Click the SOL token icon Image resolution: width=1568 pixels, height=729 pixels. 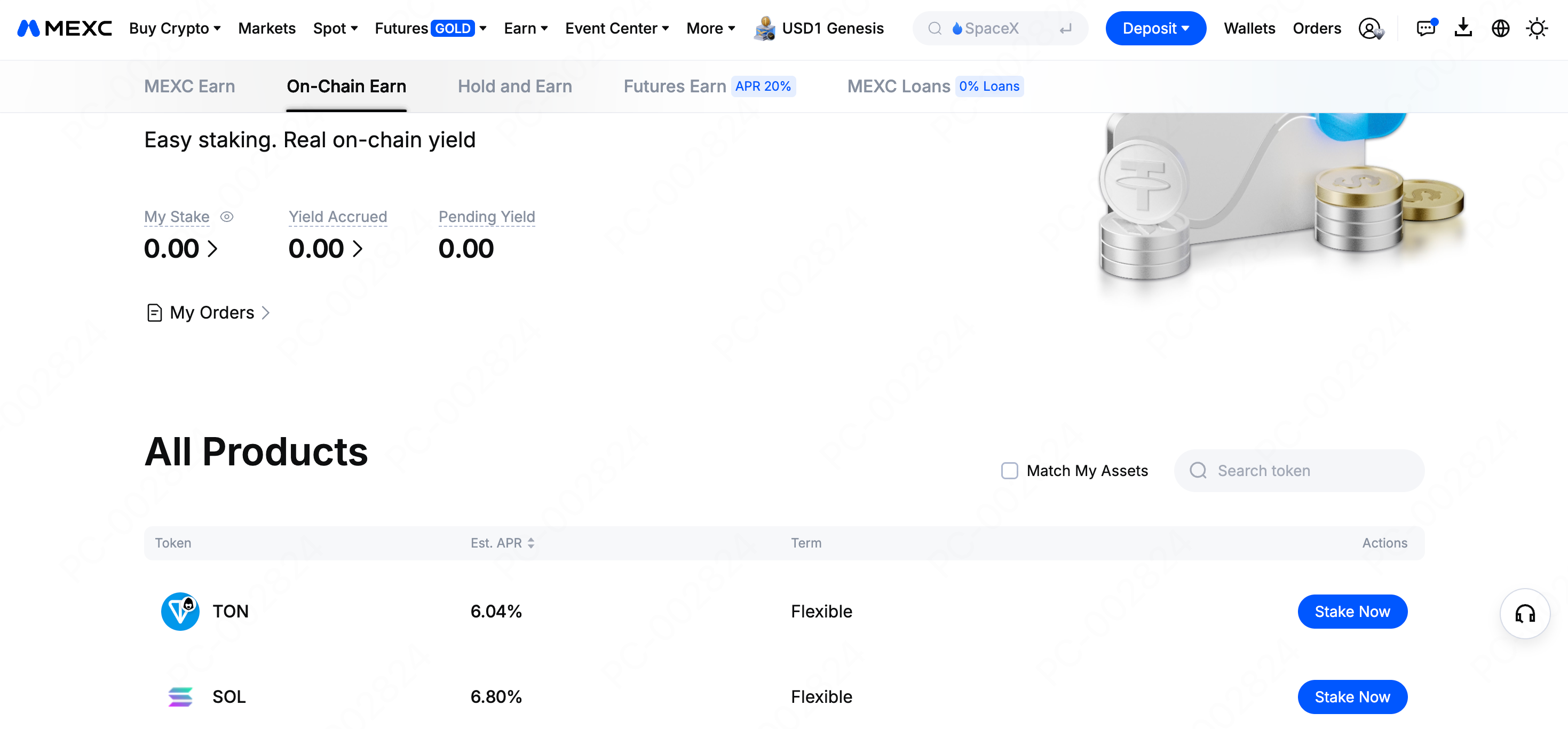[180, 697]
